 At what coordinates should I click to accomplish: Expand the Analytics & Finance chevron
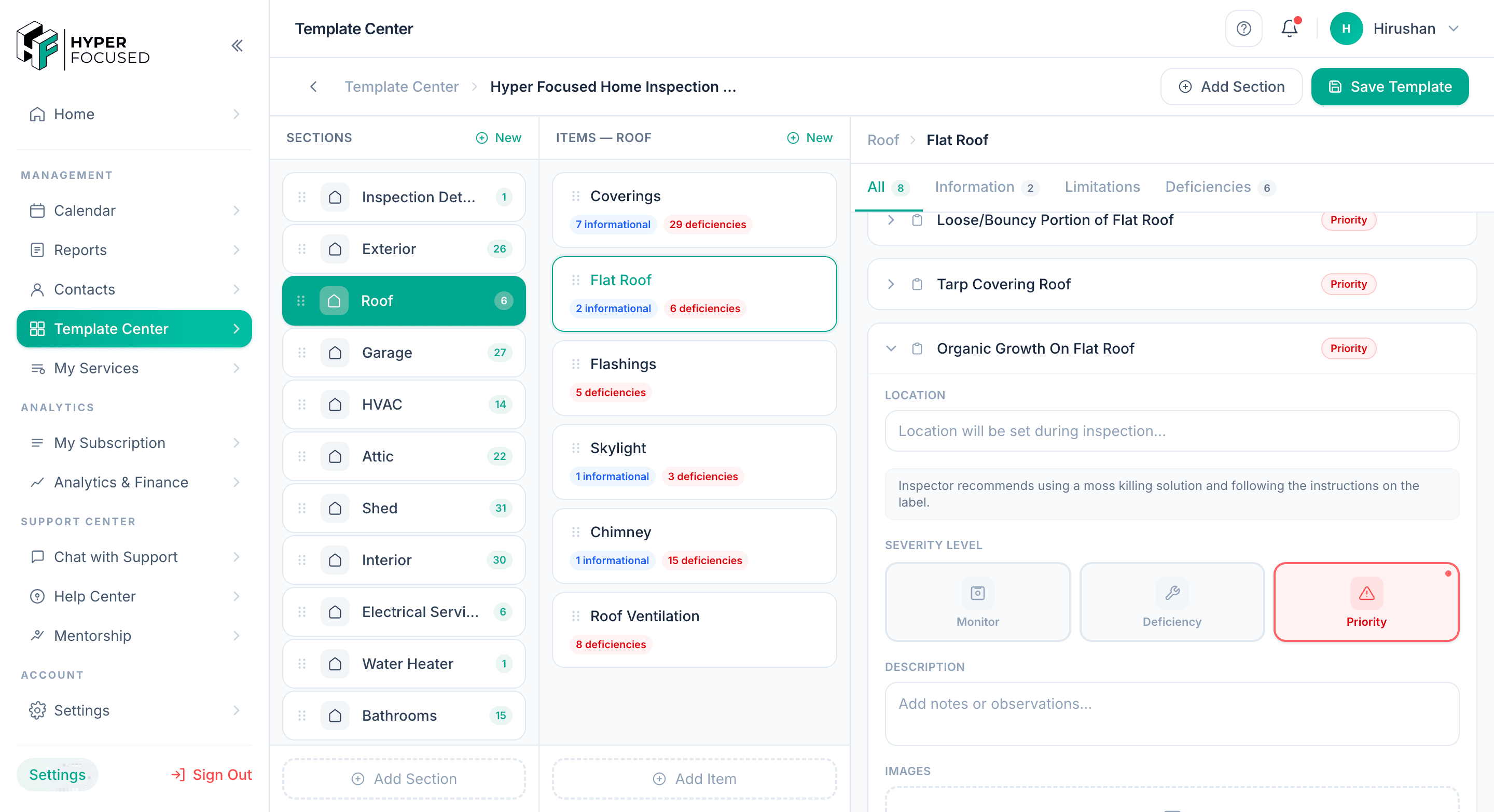(x=236, y=482)
